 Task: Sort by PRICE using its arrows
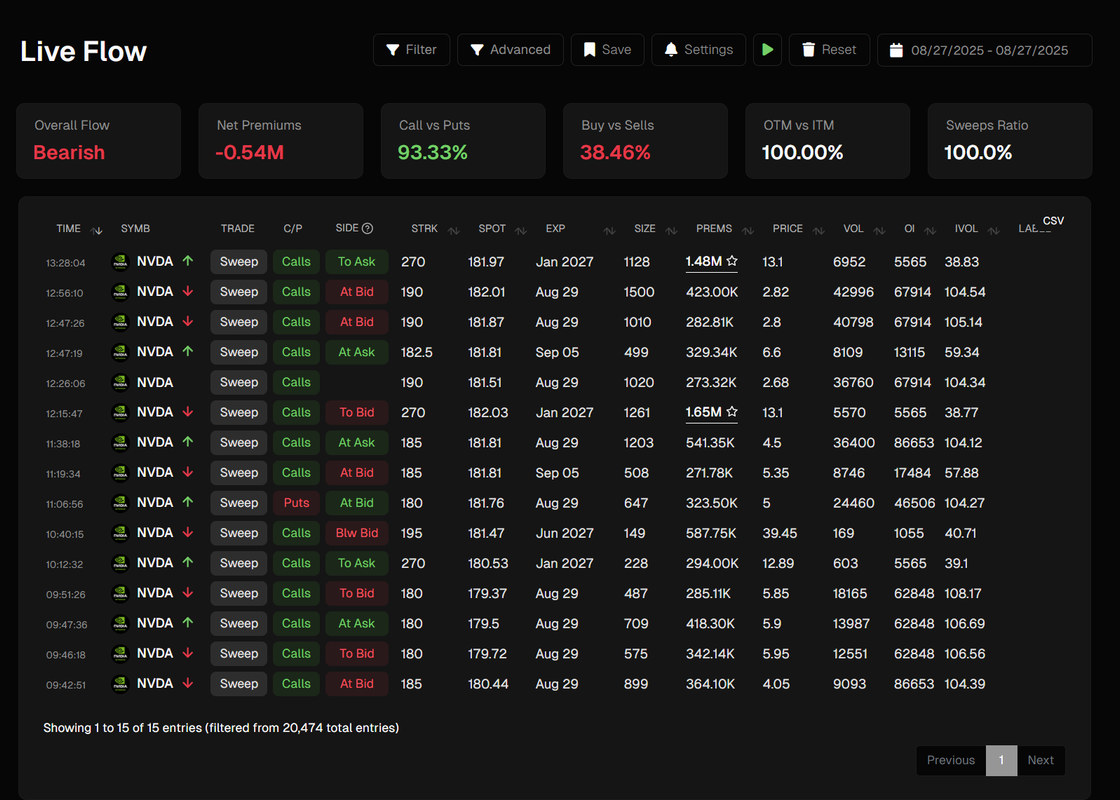point(819,230)
